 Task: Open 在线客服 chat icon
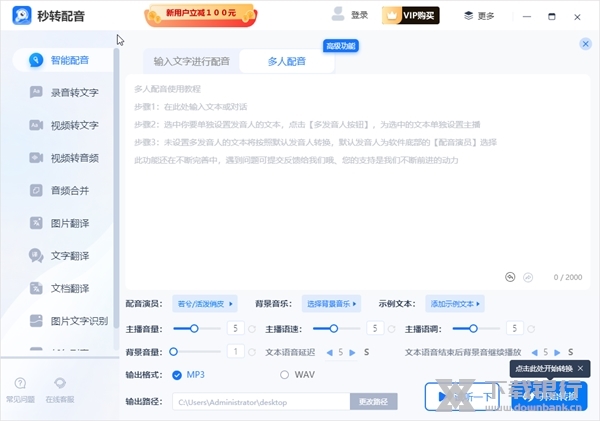coord(60,383)
